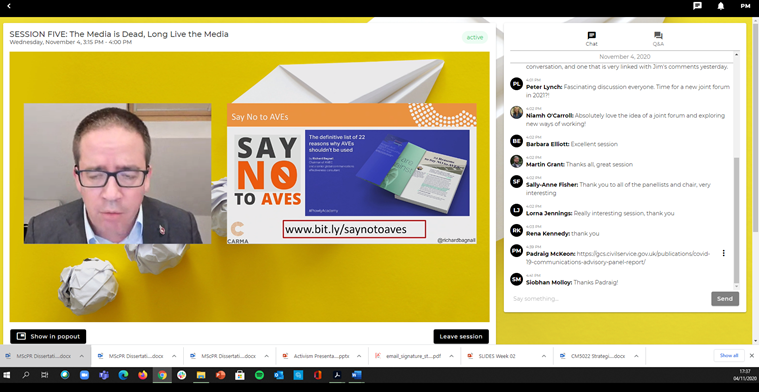Click Martin Grant's profile photo
The height and width of the screenshot is (392, 759).
click(516, 161)
